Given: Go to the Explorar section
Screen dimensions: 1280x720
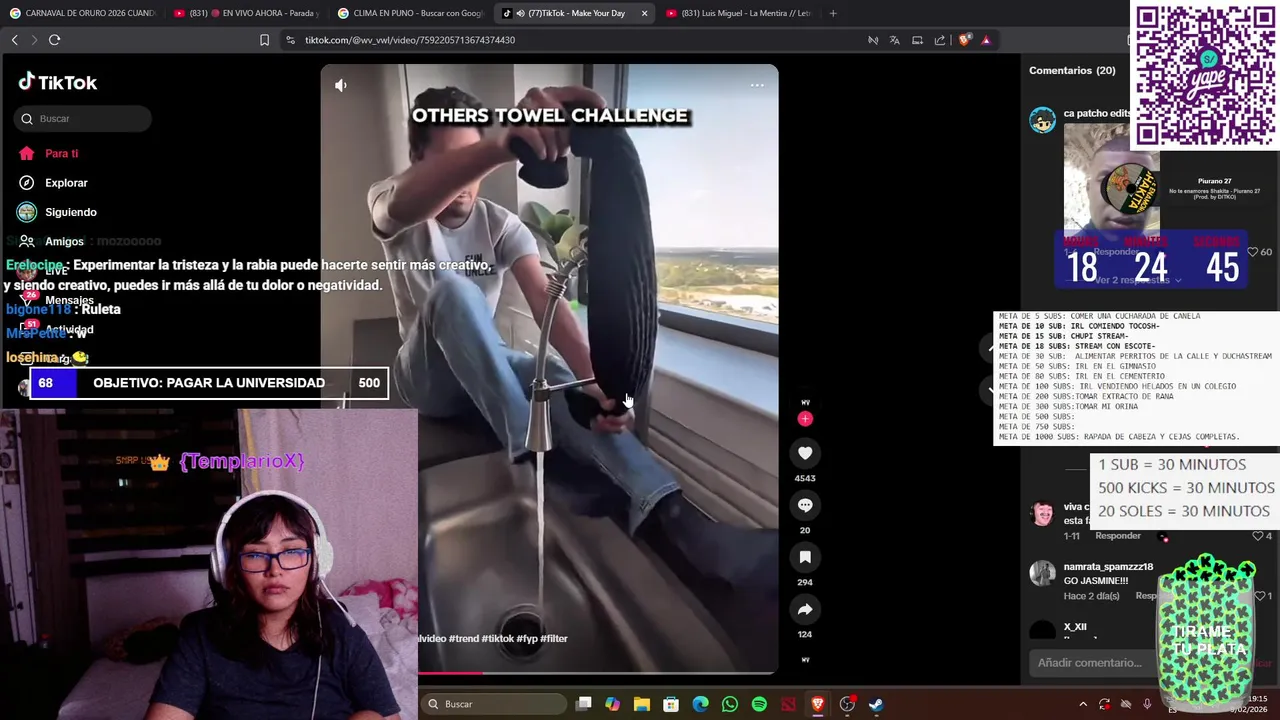Looking at the screenshot, I should pos(66,183).
